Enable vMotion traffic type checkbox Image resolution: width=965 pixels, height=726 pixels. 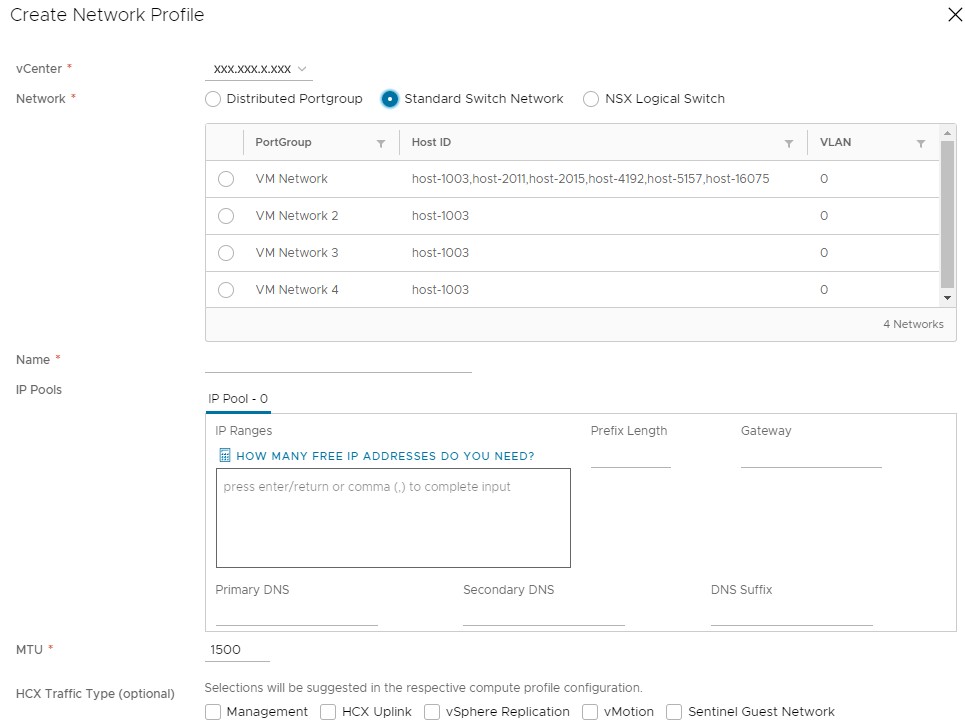(x=590, y=712)
